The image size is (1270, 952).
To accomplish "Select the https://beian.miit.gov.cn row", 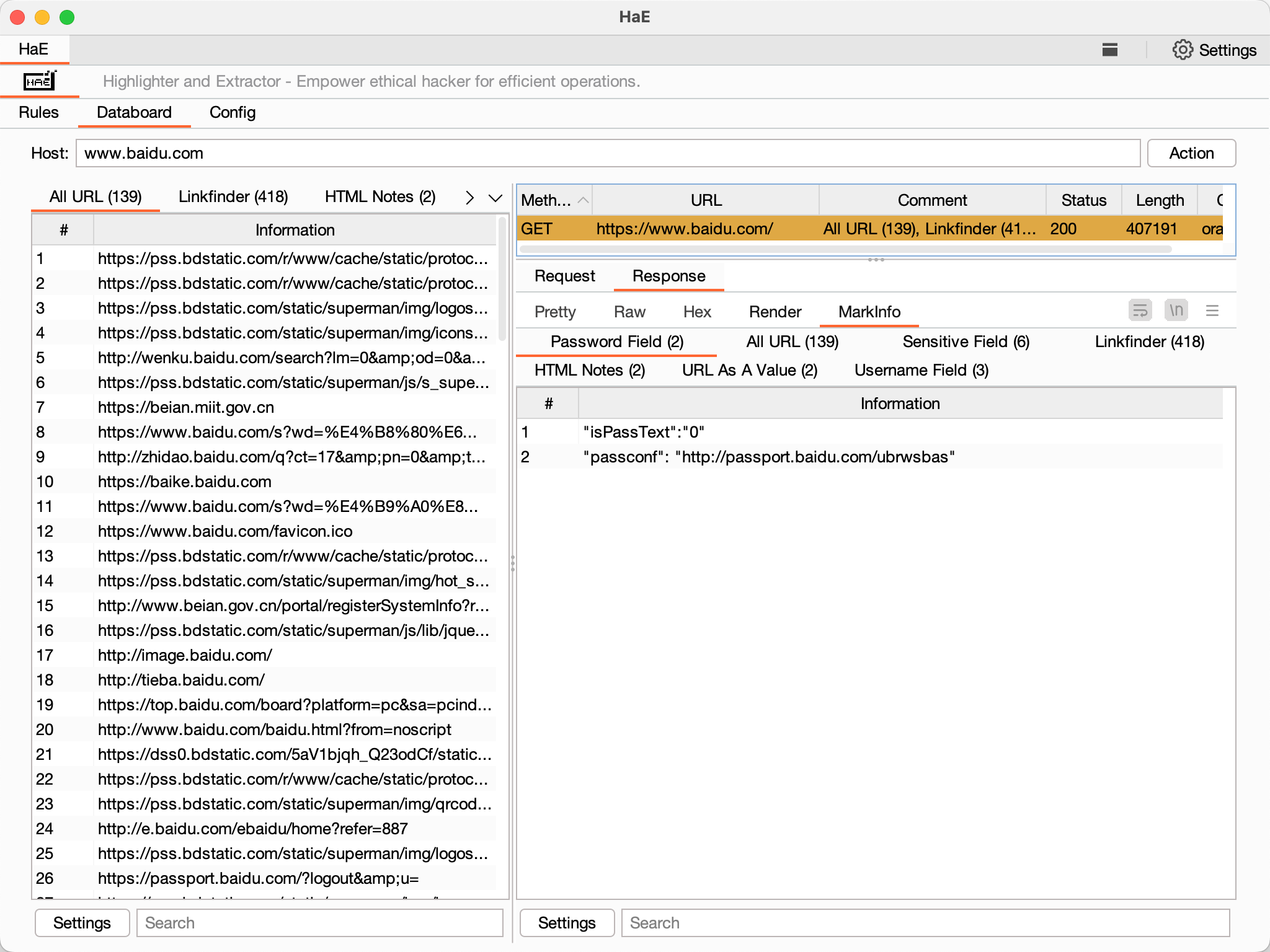I will click(186, 407).
